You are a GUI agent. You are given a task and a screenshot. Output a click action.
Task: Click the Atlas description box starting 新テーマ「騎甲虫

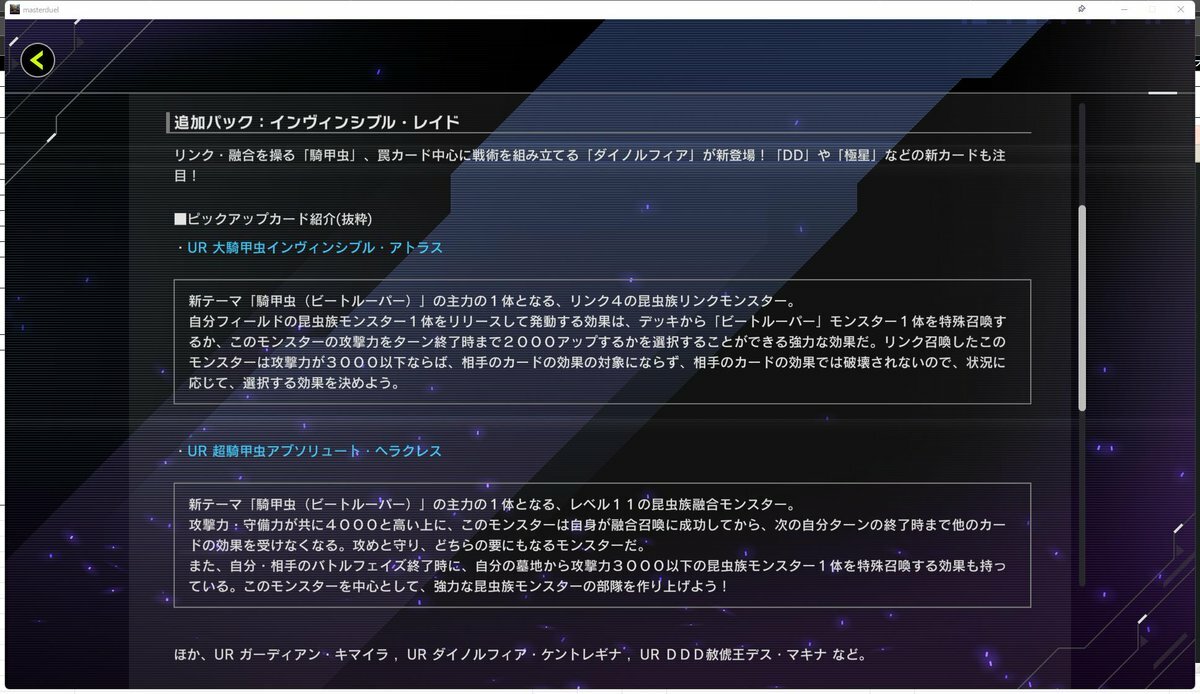tap(602, 342)
